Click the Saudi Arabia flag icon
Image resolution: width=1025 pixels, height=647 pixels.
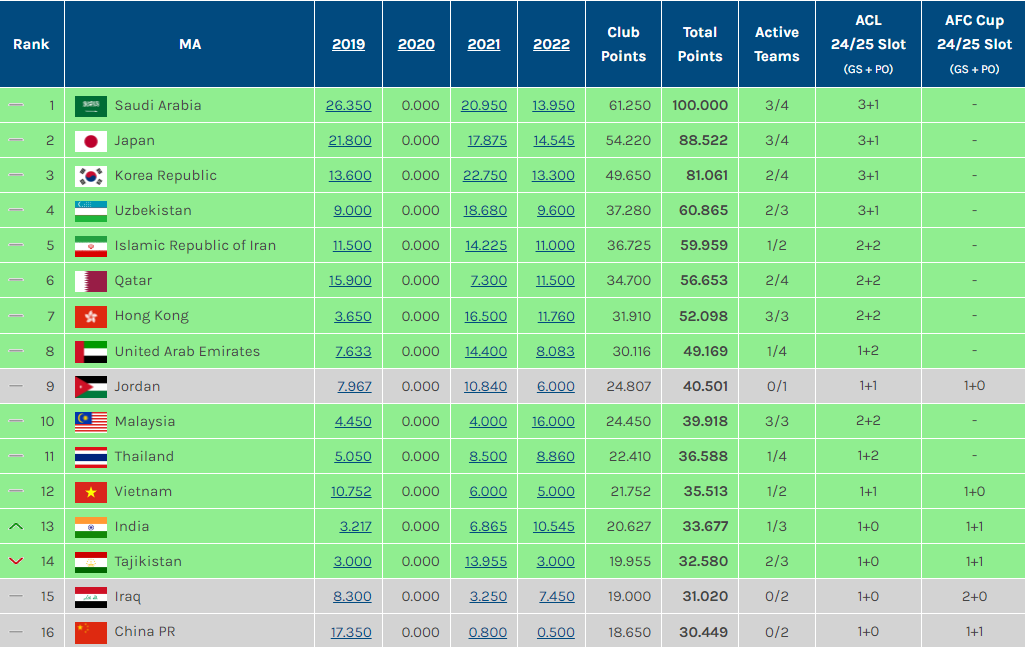point(91,106)
